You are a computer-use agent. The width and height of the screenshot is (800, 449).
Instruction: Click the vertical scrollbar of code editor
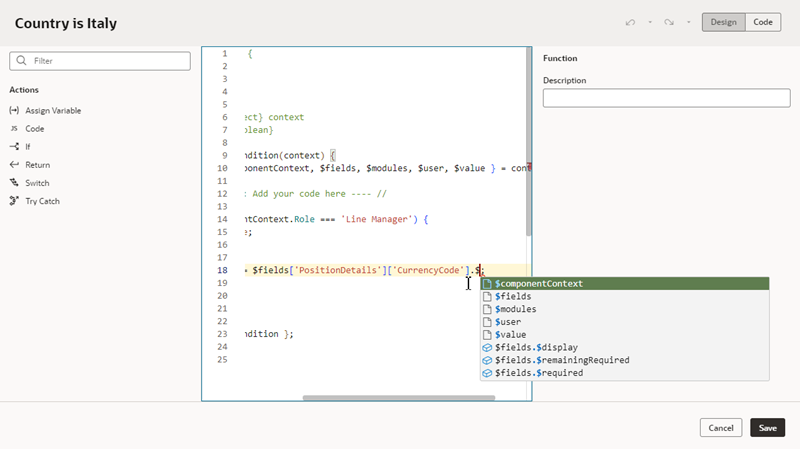tap(529, 142)
